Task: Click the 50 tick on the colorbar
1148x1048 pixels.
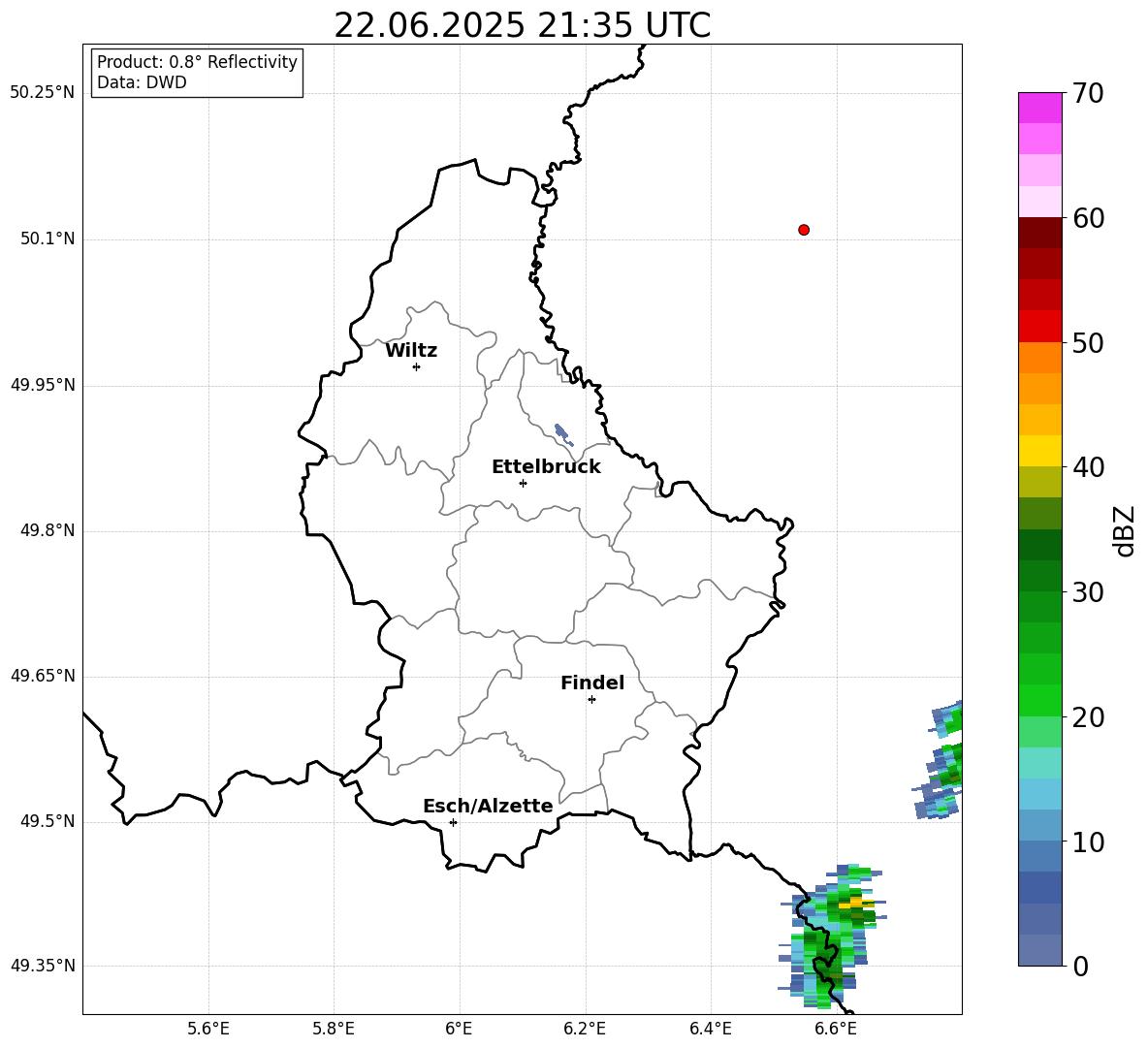Action: (1088, 343)
